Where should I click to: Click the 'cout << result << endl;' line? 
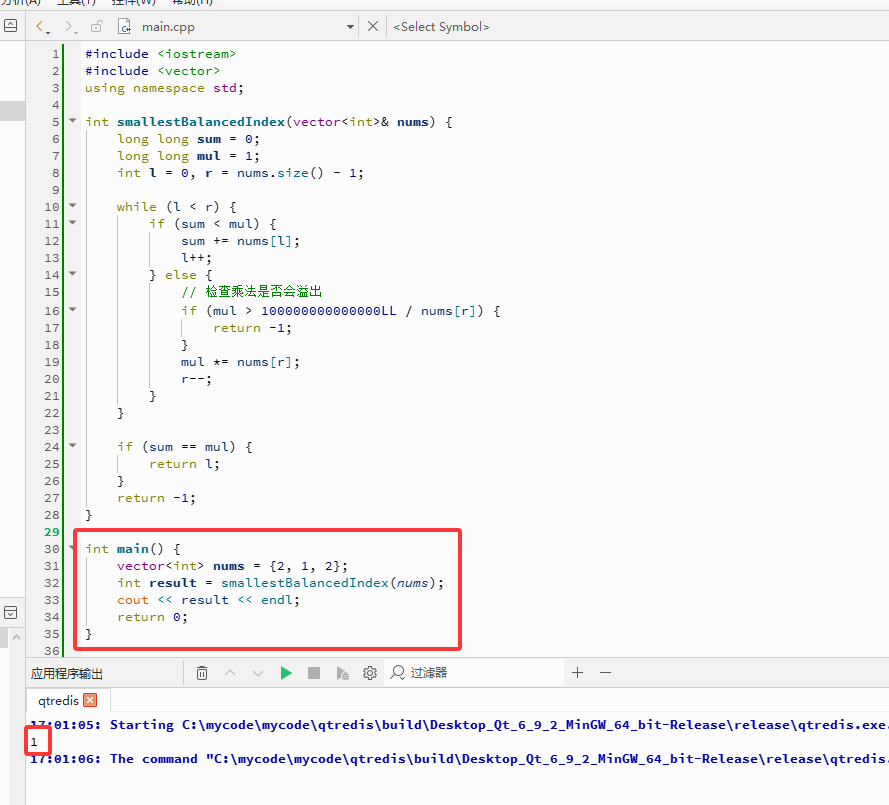[x=208, y=600]
